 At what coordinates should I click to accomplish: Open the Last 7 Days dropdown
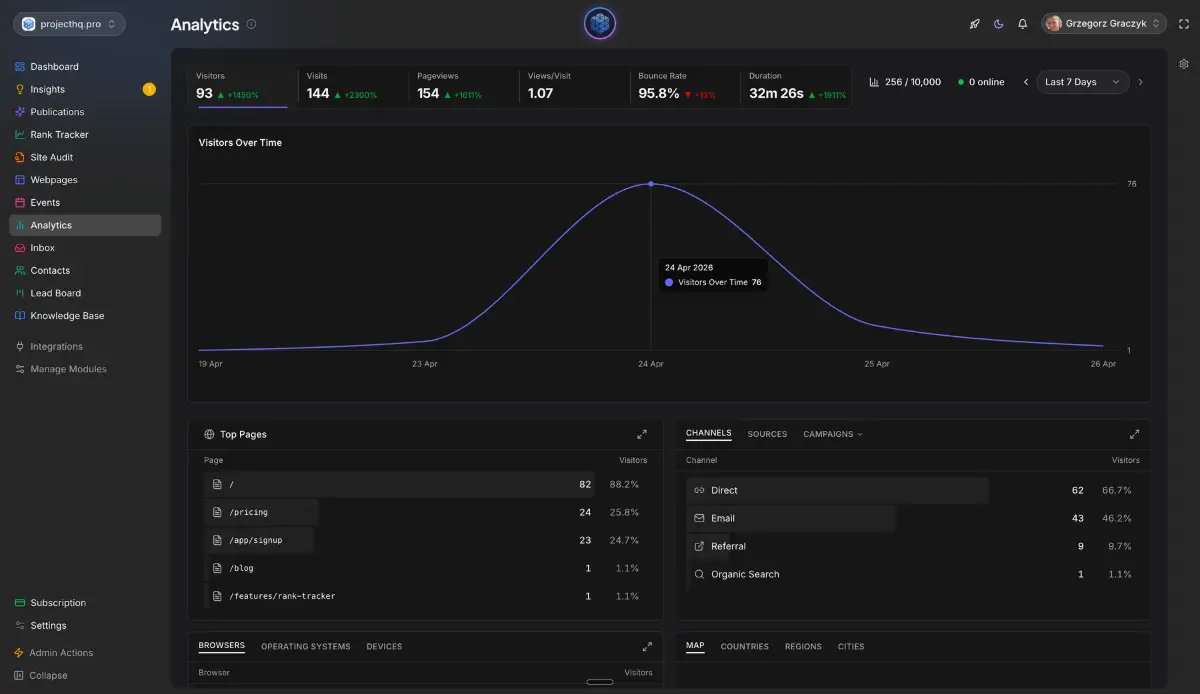(1084, 82)
